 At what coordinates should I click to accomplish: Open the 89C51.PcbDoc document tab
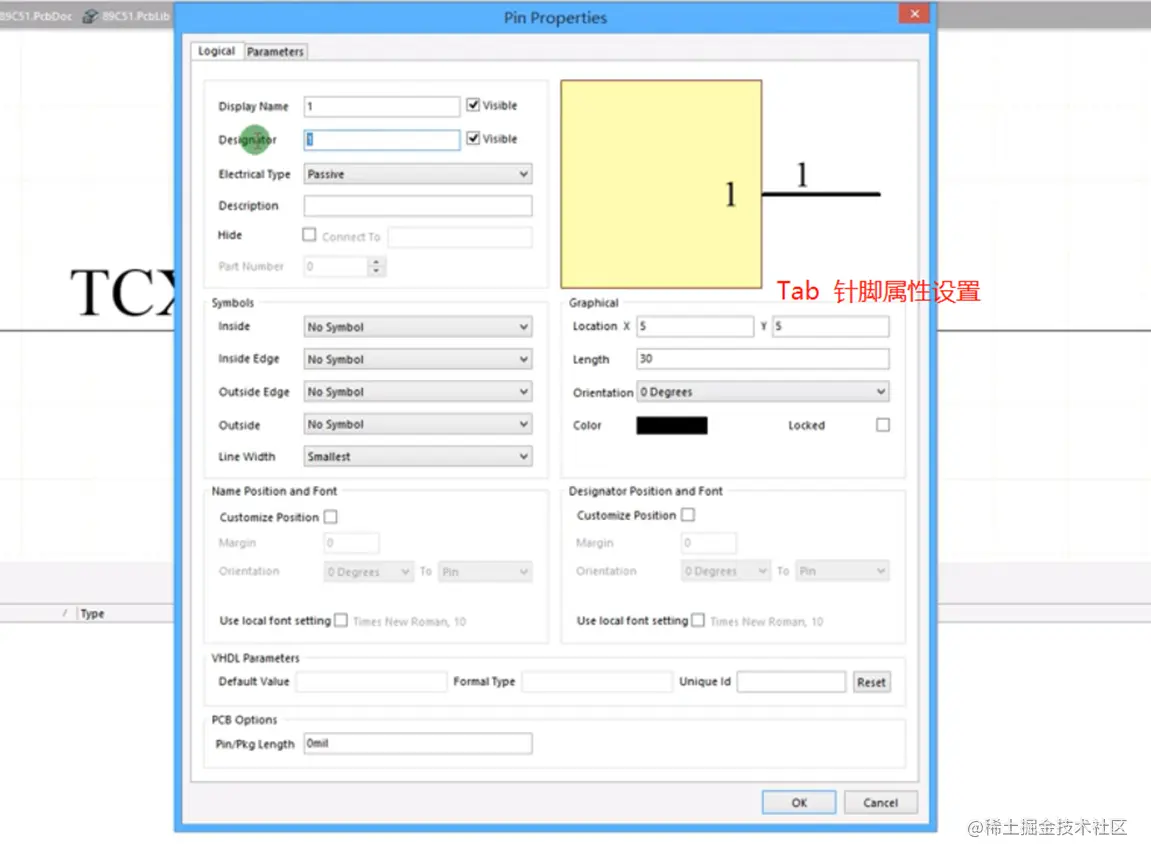coord(36,15)
